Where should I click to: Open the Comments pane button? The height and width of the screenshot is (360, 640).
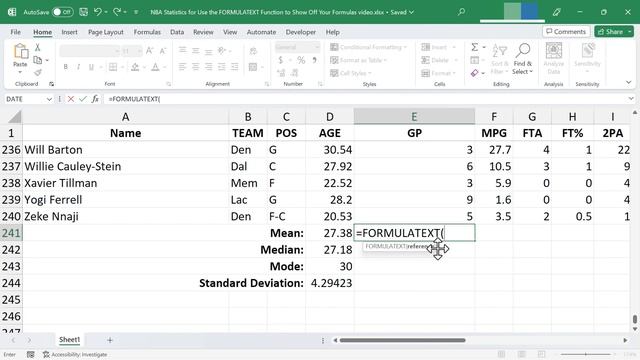[x=566, y=31]
